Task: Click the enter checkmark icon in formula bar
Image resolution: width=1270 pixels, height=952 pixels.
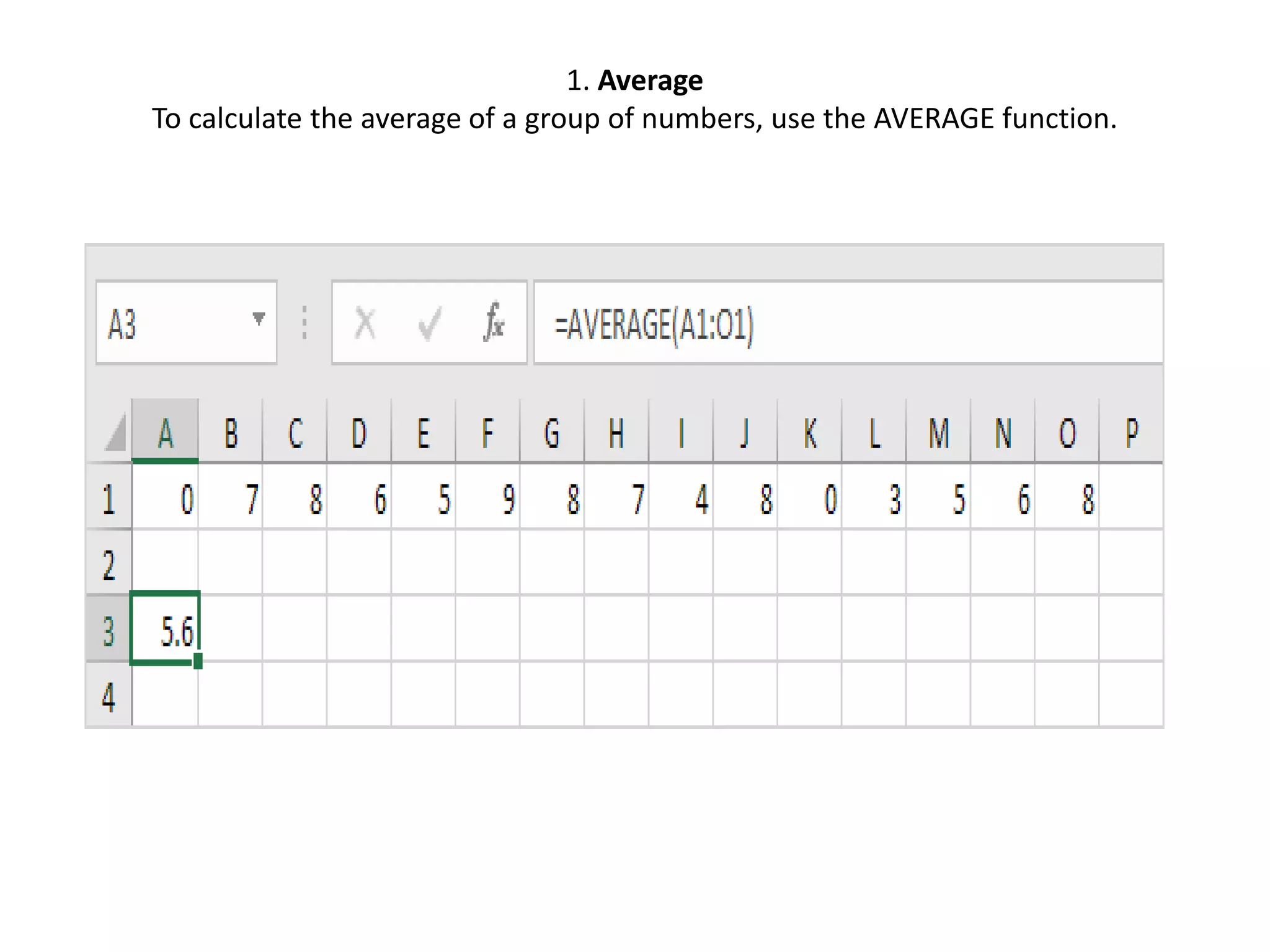Action: 429,324
